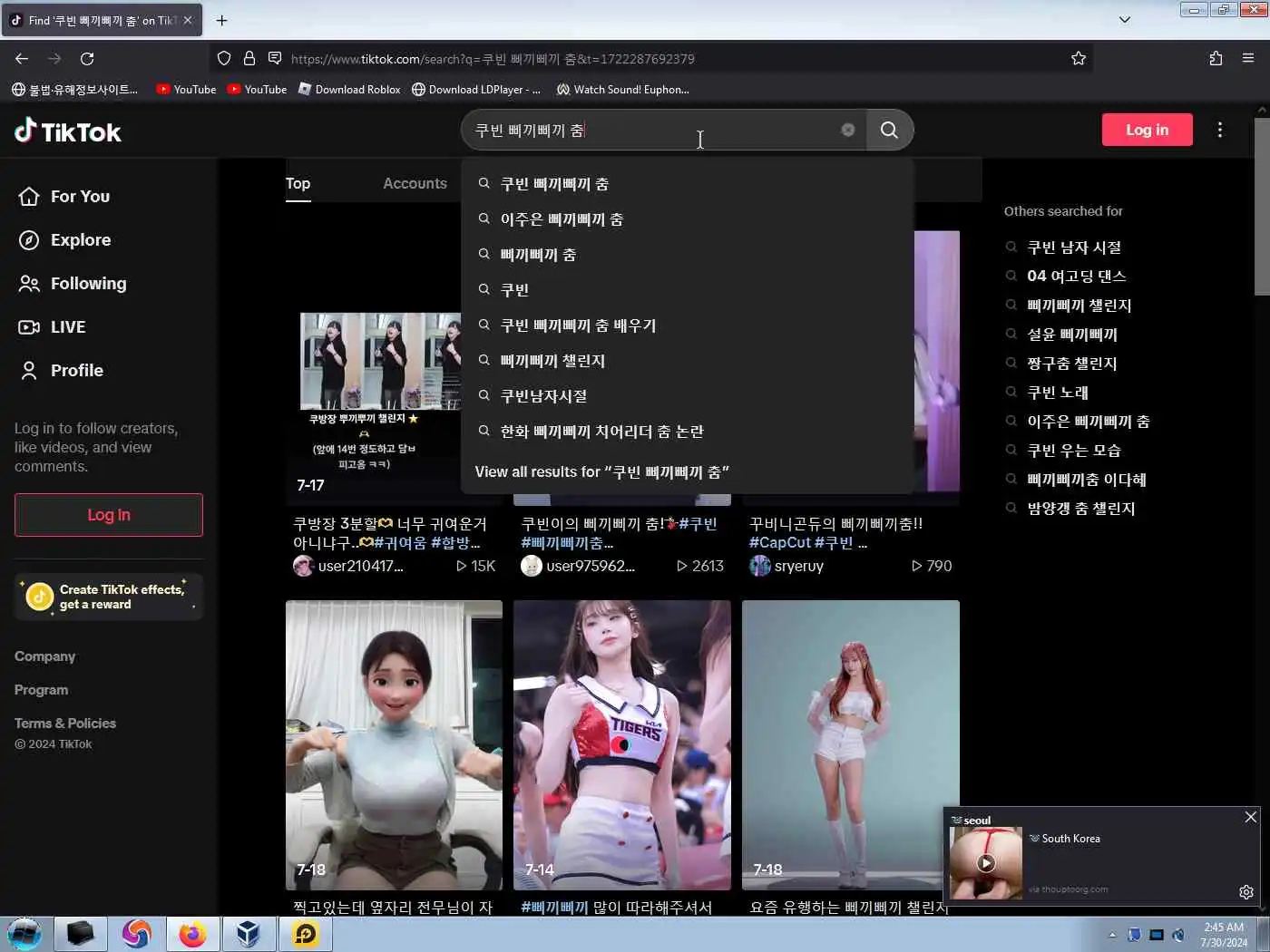Click the TikTok logo

(68, 131)
